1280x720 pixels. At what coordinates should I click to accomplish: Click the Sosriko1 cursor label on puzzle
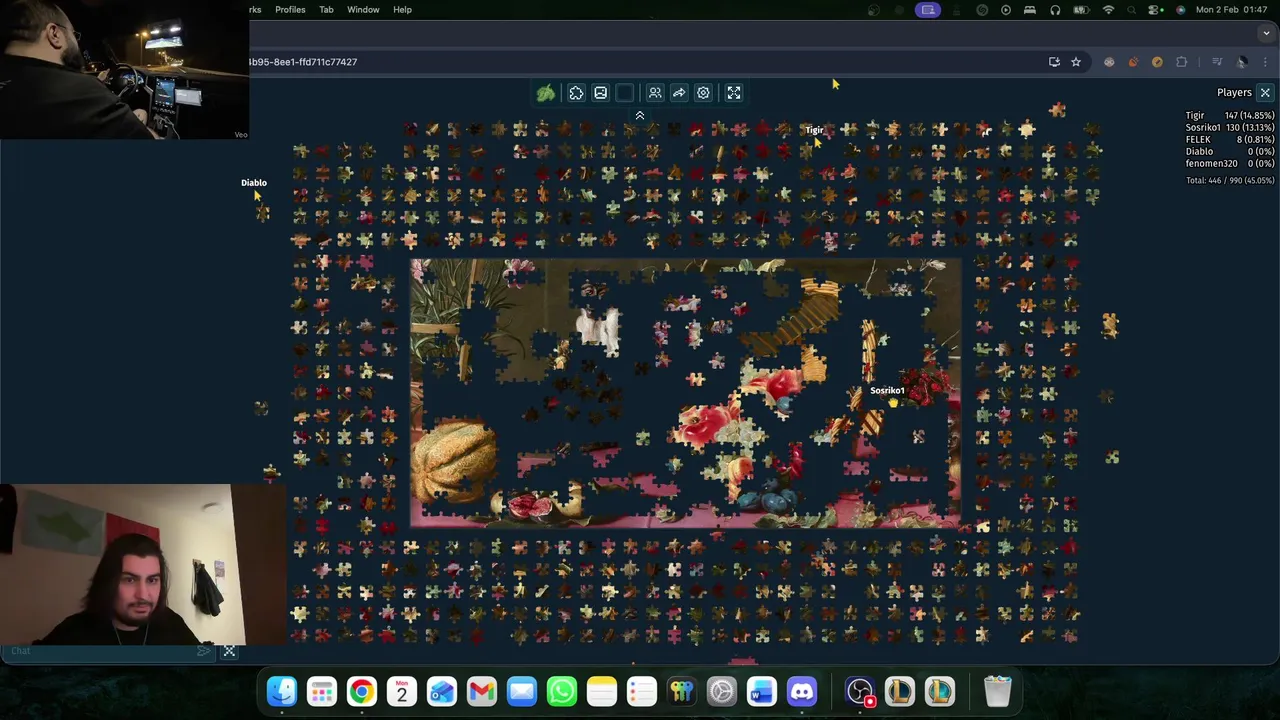click(887, 391)
